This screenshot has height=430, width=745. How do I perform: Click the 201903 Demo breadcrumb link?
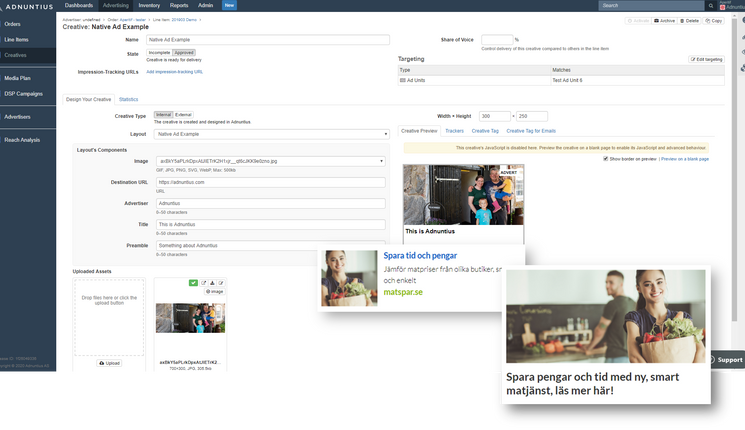click(x=184, y=20)
